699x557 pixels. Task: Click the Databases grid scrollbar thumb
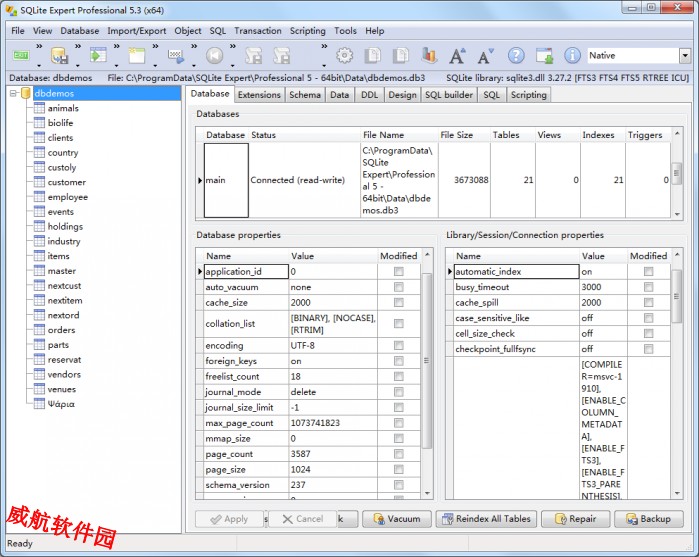(x=677, y=173)
